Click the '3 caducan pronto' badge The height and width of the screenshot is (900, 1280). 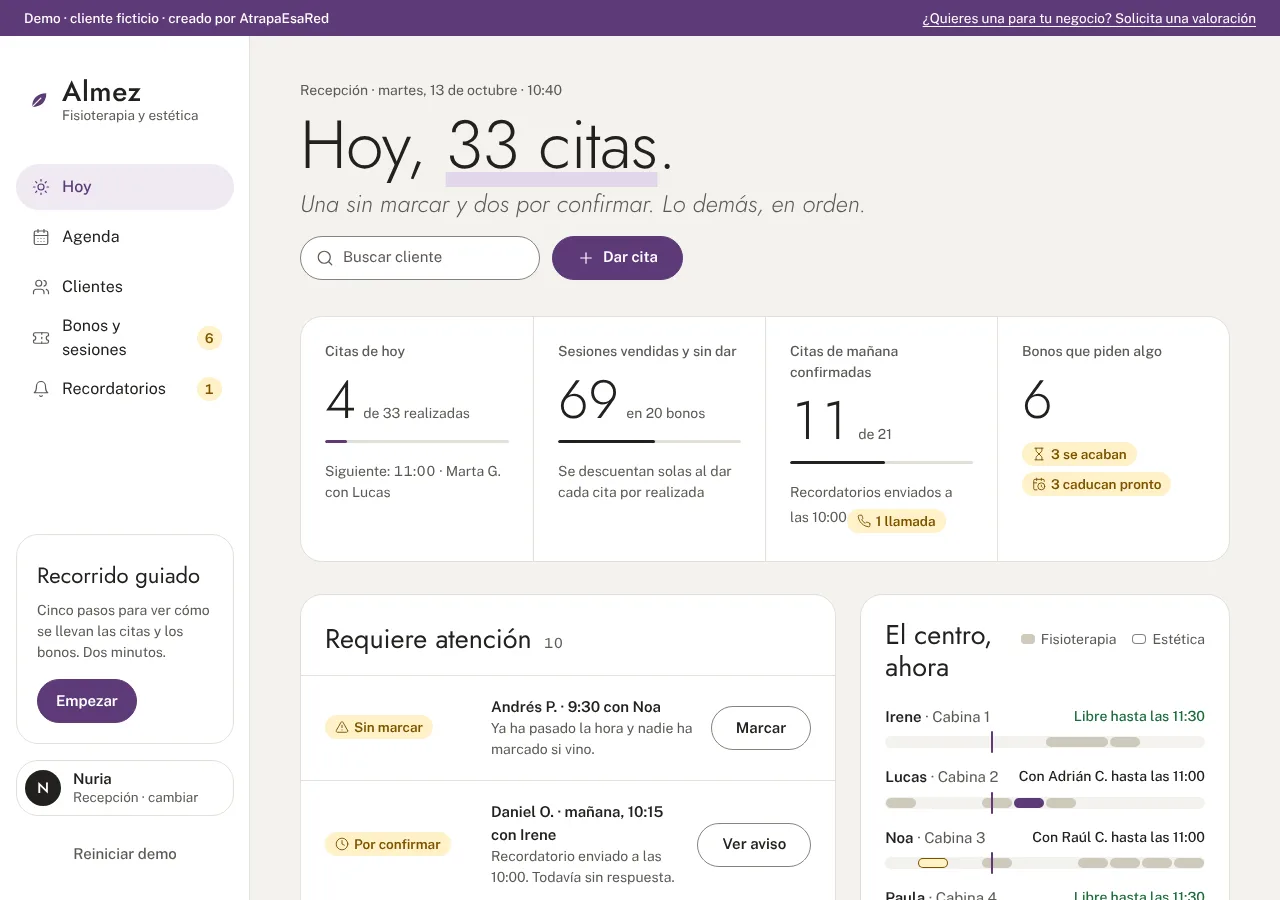click(1096, 484)
